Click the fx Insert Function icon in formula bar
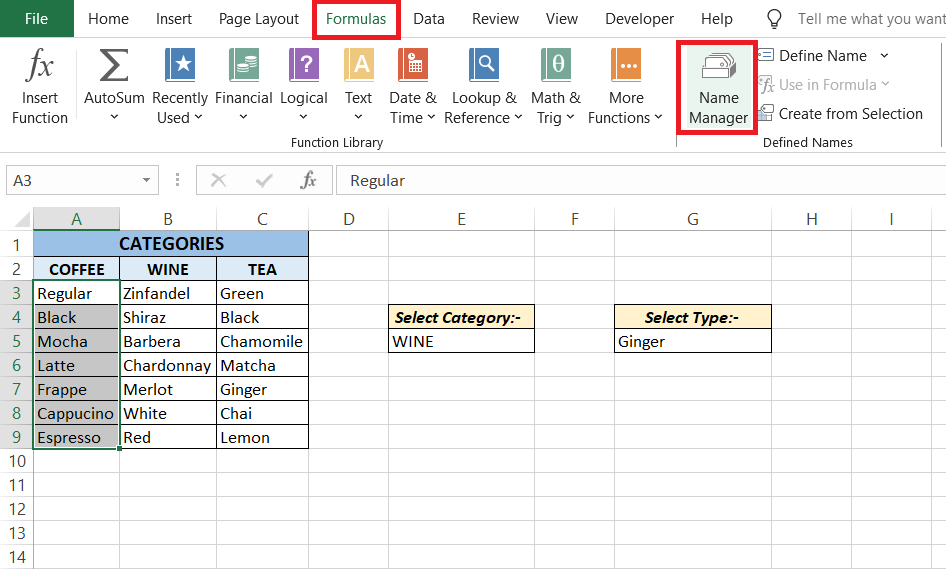Image resolution: width=946 pixels, height=569 pixels. pyautogui.click(x=308, y=180)
